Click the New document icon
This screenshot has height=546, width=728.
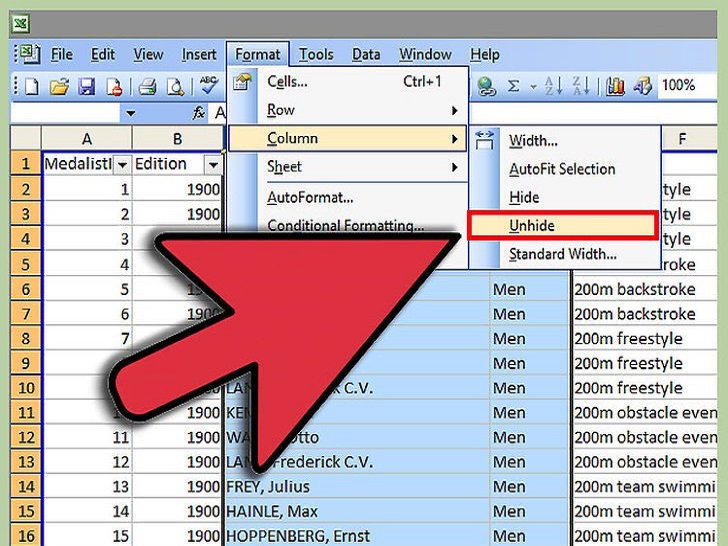(32, 86)
